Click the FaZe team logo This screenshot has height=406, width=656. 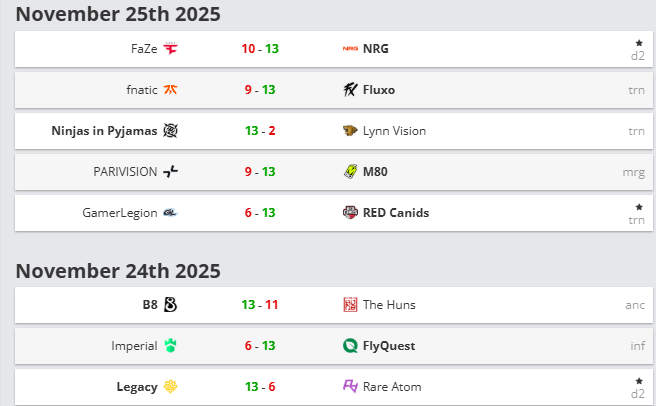(170, 49)
